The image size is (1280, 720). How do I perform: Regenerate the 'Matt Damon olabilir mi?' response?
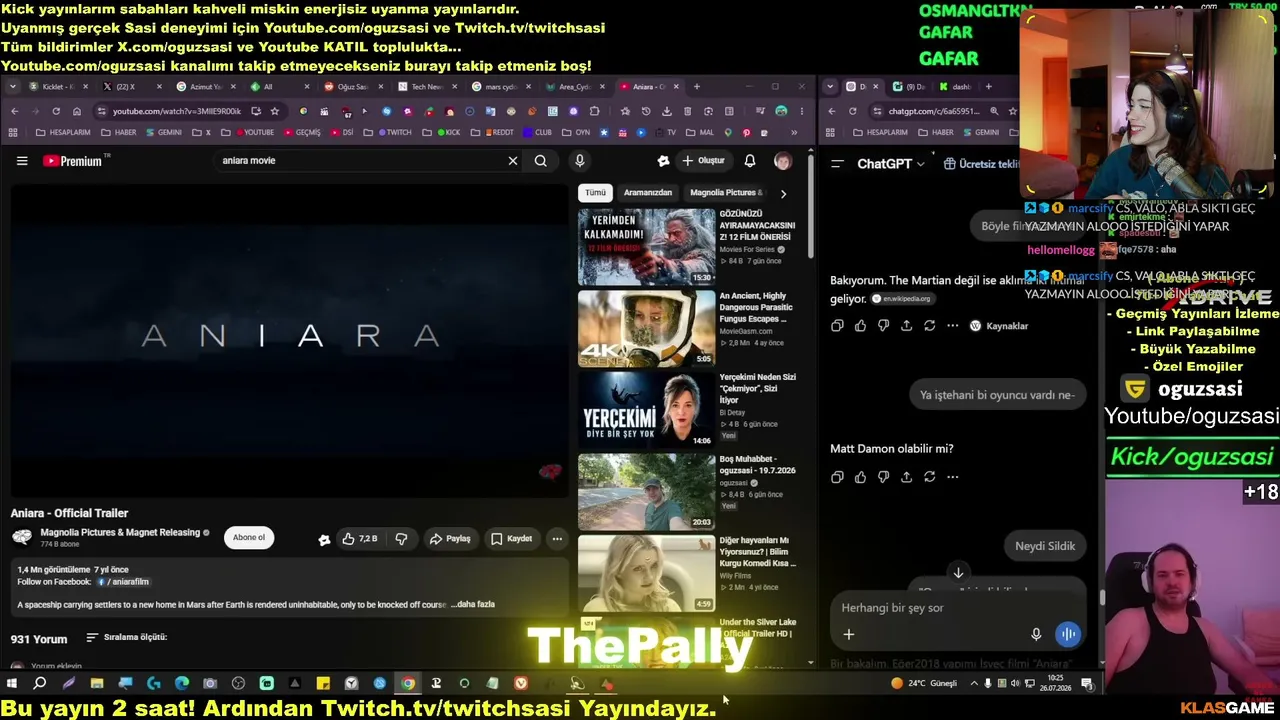[929, 477]
